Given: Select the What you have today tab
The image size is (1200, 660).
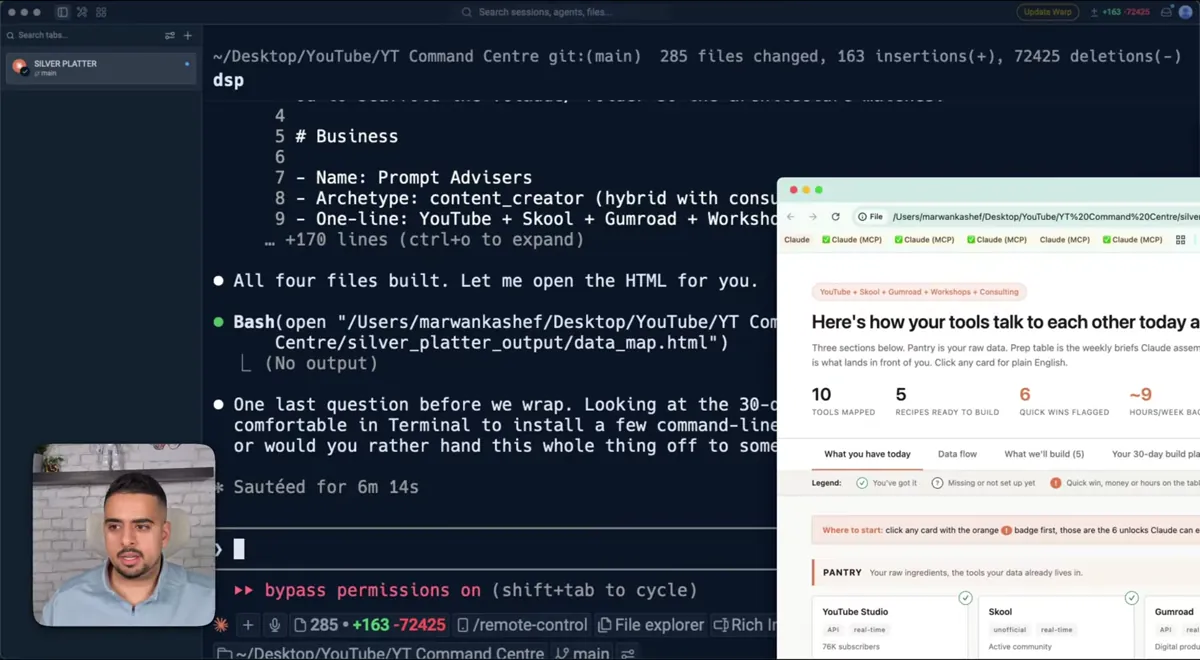Looking at the screenshot, I should 867,454.
